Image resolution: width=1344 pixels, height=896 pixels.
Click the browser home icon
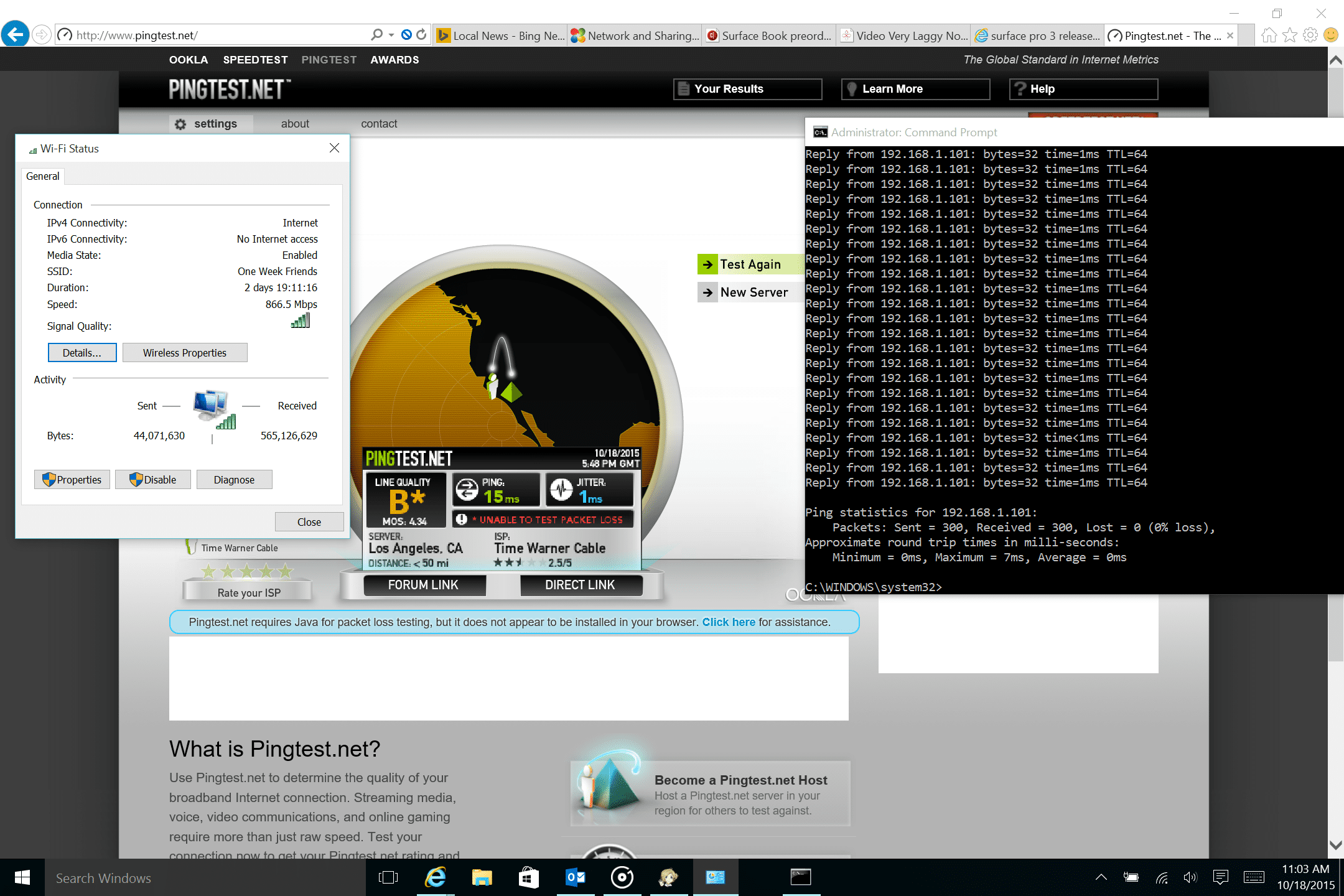click(1269, 35)
